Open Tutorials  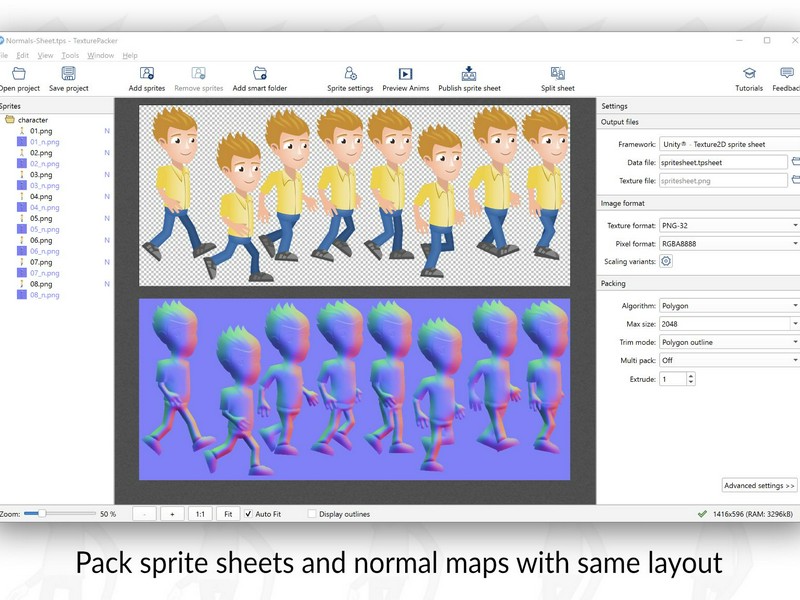tap(749, 73)
